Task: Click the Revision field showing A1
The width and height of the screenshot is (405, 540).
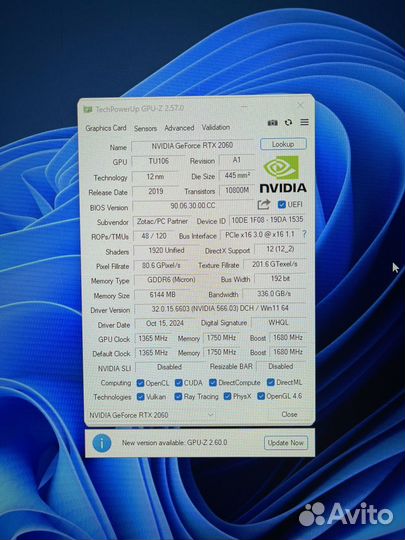Action: (x=237, y=160)
